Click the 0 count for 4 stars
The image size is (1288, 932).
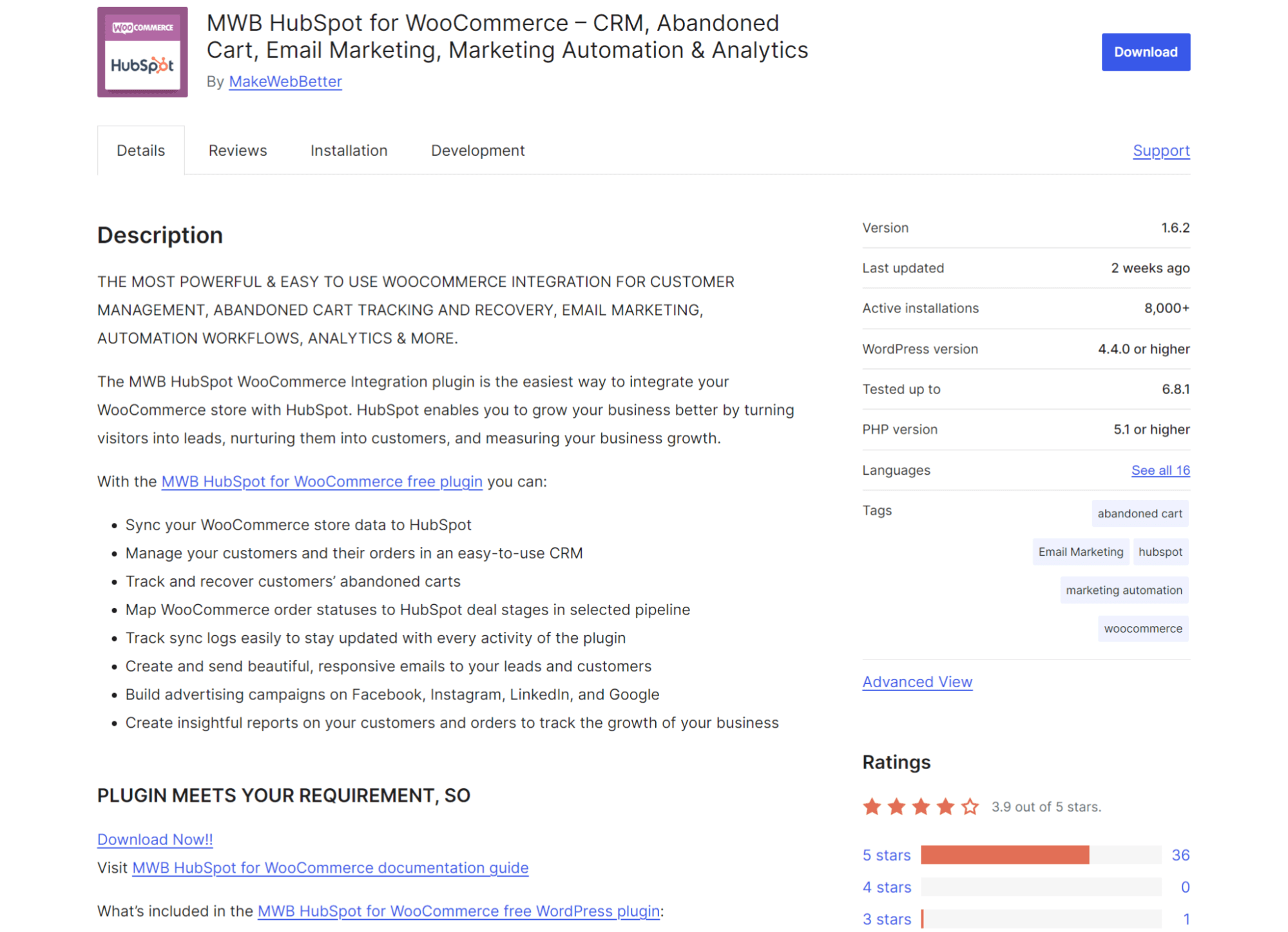[1185, 888]
